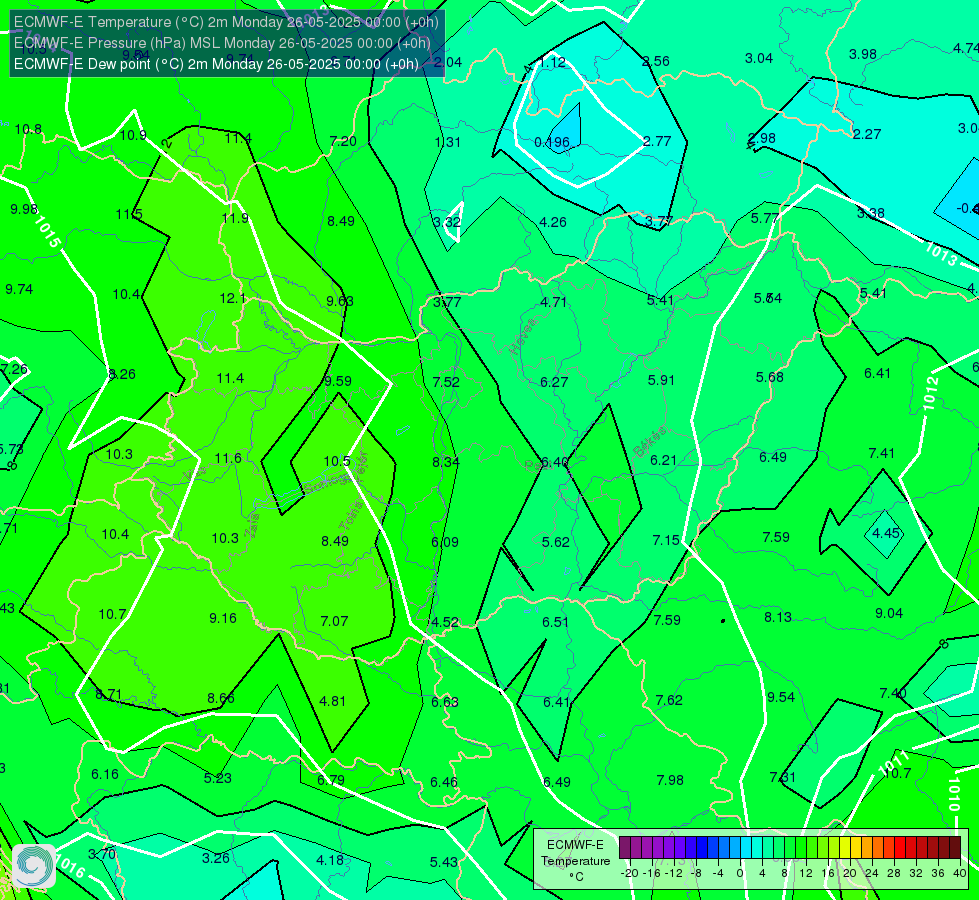Click the 4.52 temperature value
This screenshot has height=900, width=979.
(x=445, y=623)
